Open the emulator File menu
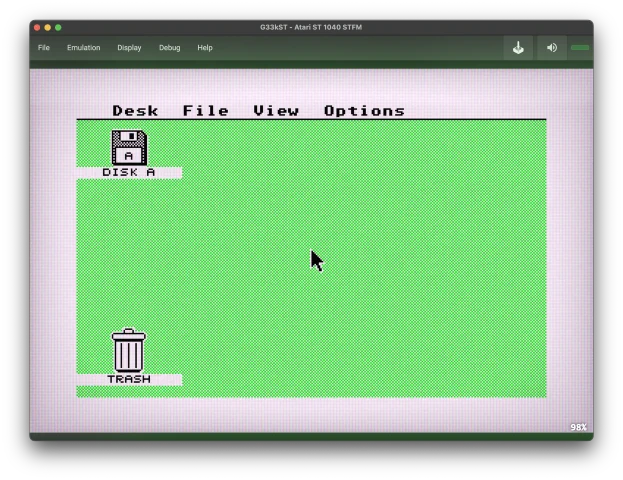Viewport: 623px width, 480px height. (44, 48)
